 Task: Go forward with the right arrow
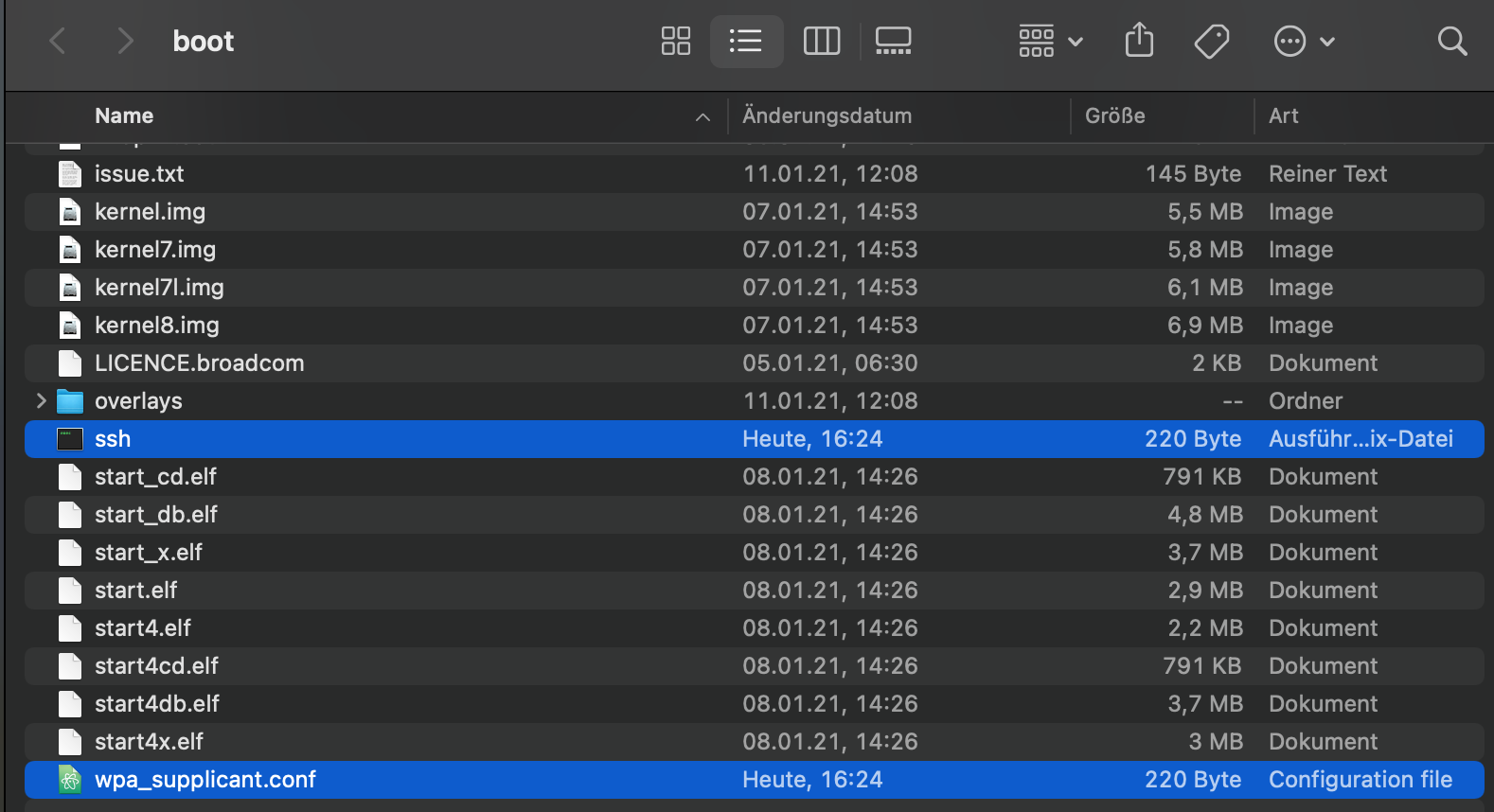[124, 42]
